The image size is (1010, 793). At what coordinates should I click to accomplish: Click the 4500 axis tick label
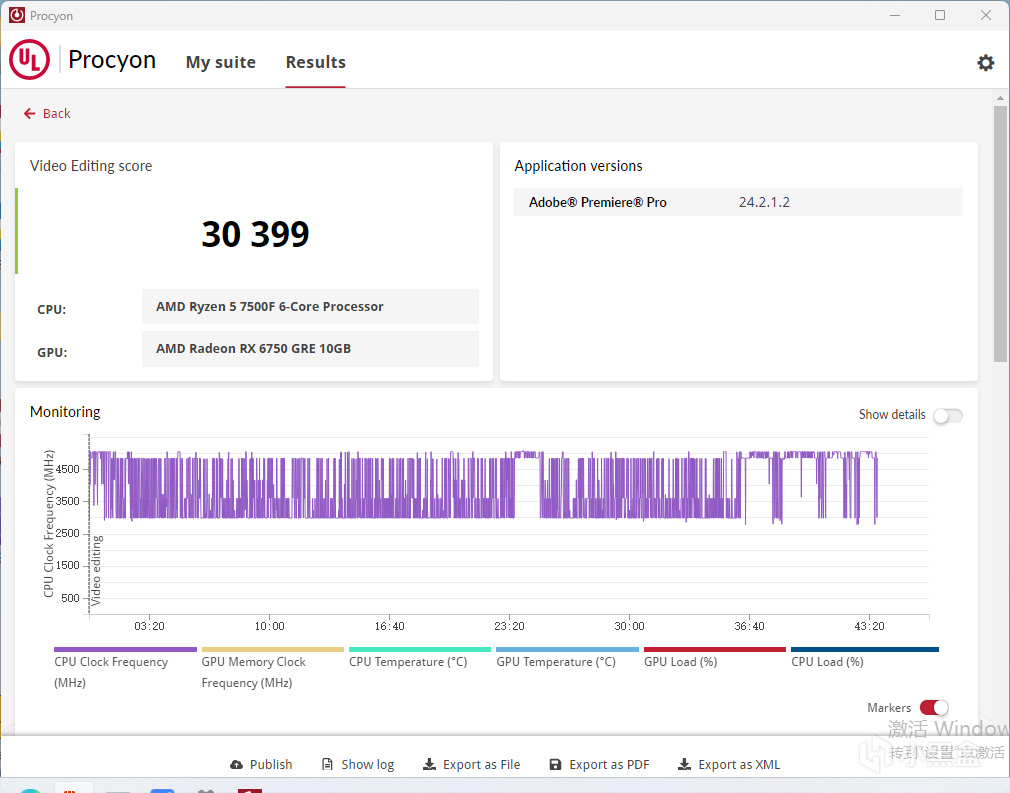[67, 469]
